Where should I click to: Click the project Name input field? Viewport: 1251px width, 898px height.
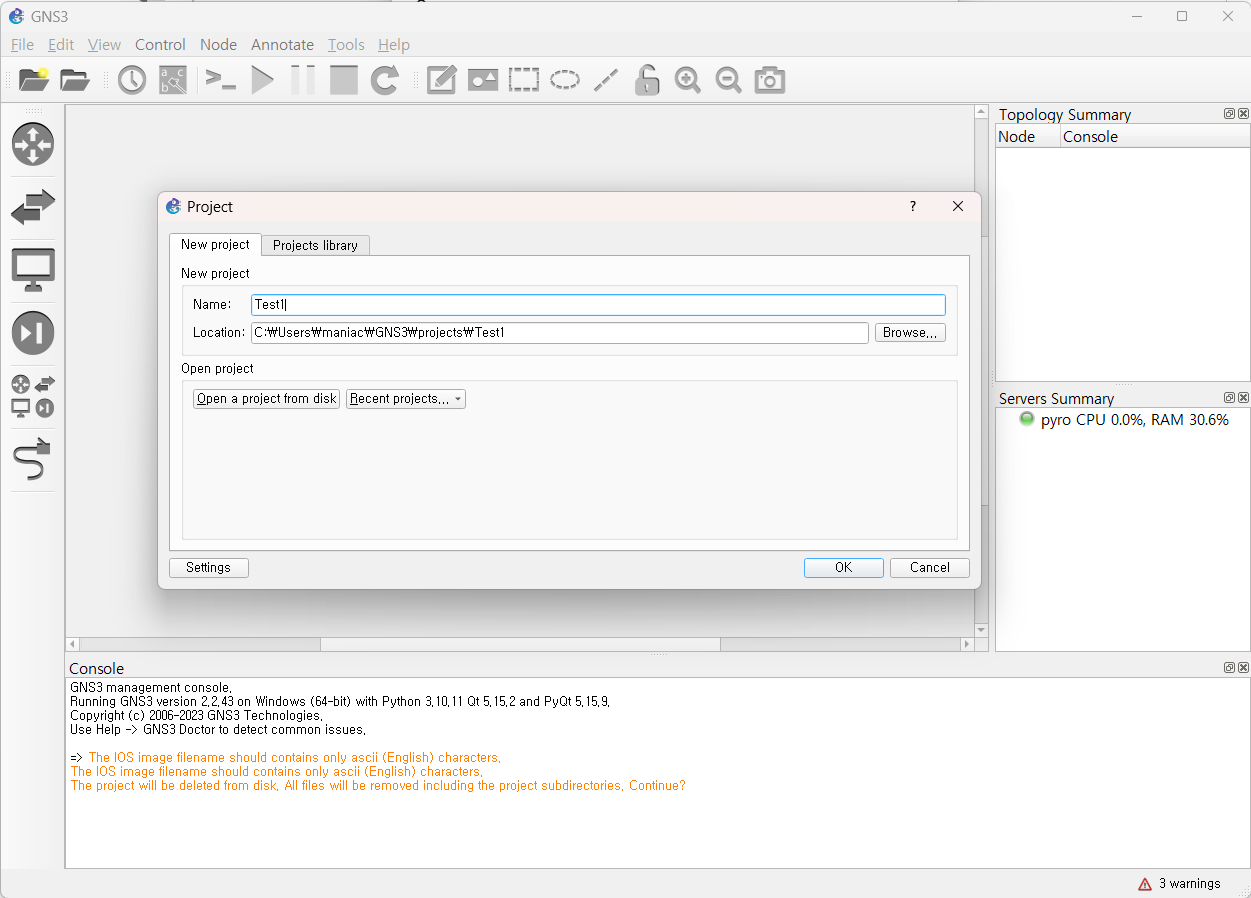[x=598, y=305]
